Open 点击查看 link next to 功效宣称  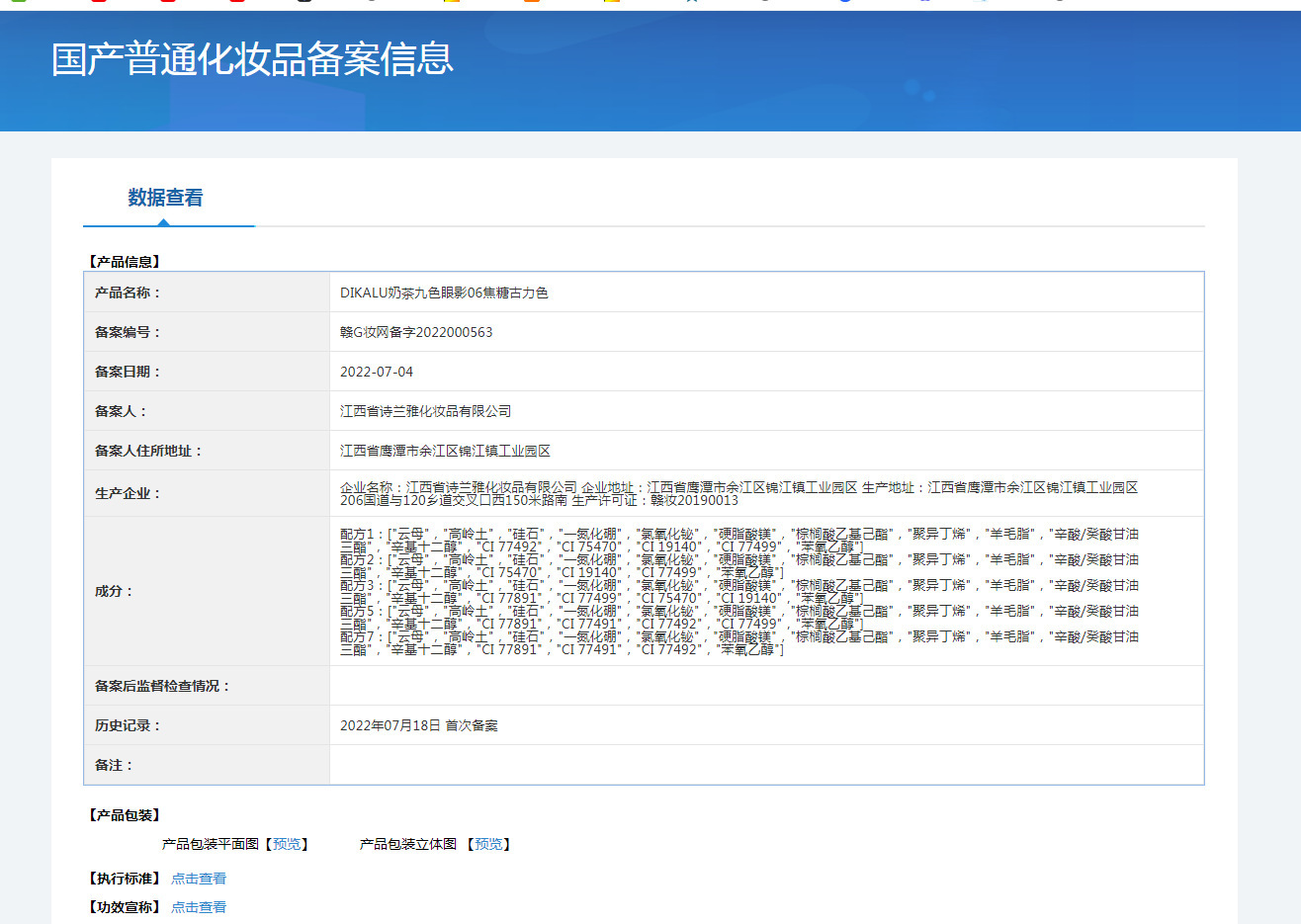(x=199, y=907)
